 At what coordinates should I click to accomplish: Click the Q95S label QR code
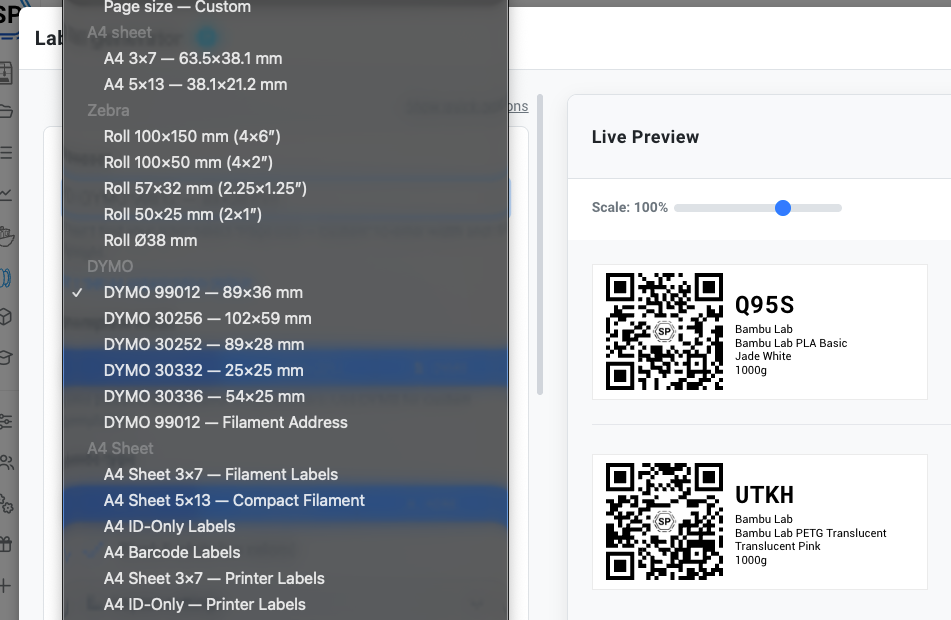coord(664,331)
